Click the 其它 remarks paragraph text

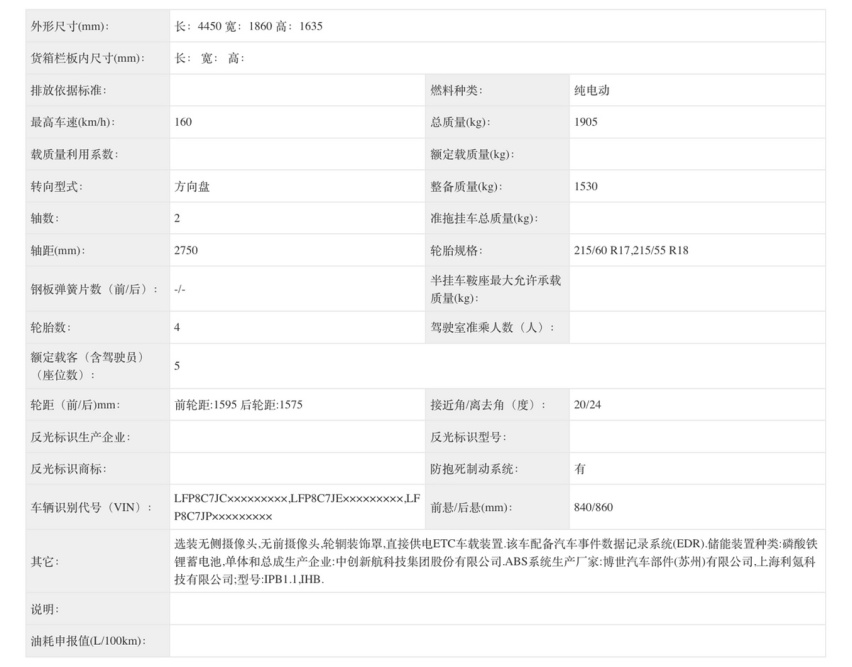(496, 562)
